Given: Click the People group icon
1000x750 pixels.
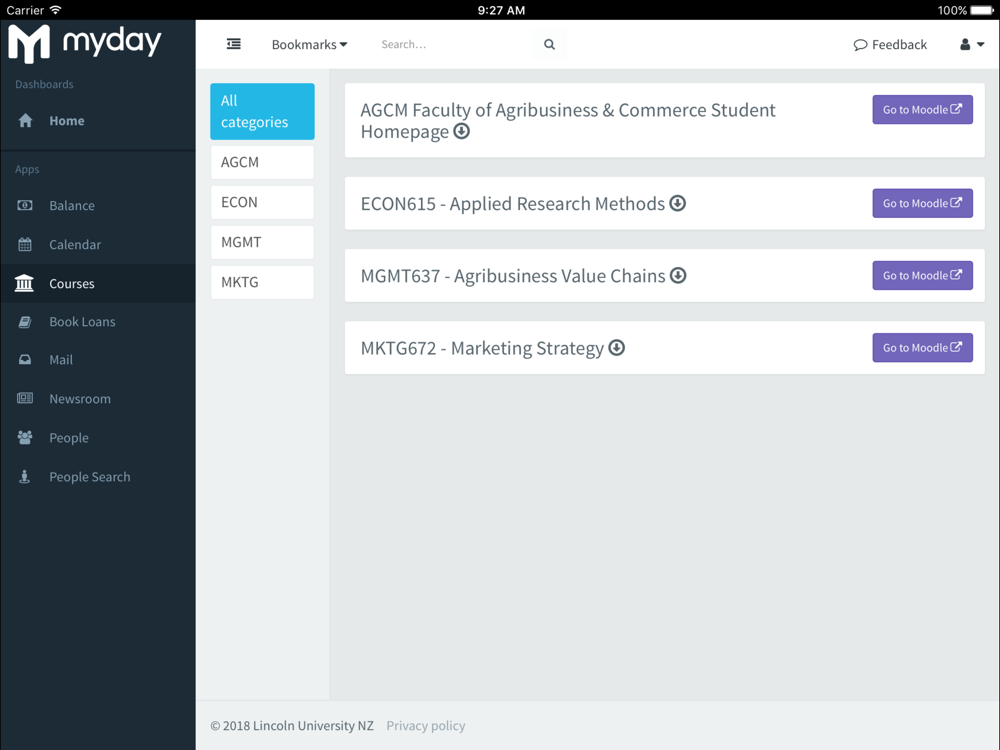Looking at the screenshot, I should [25, 438].
